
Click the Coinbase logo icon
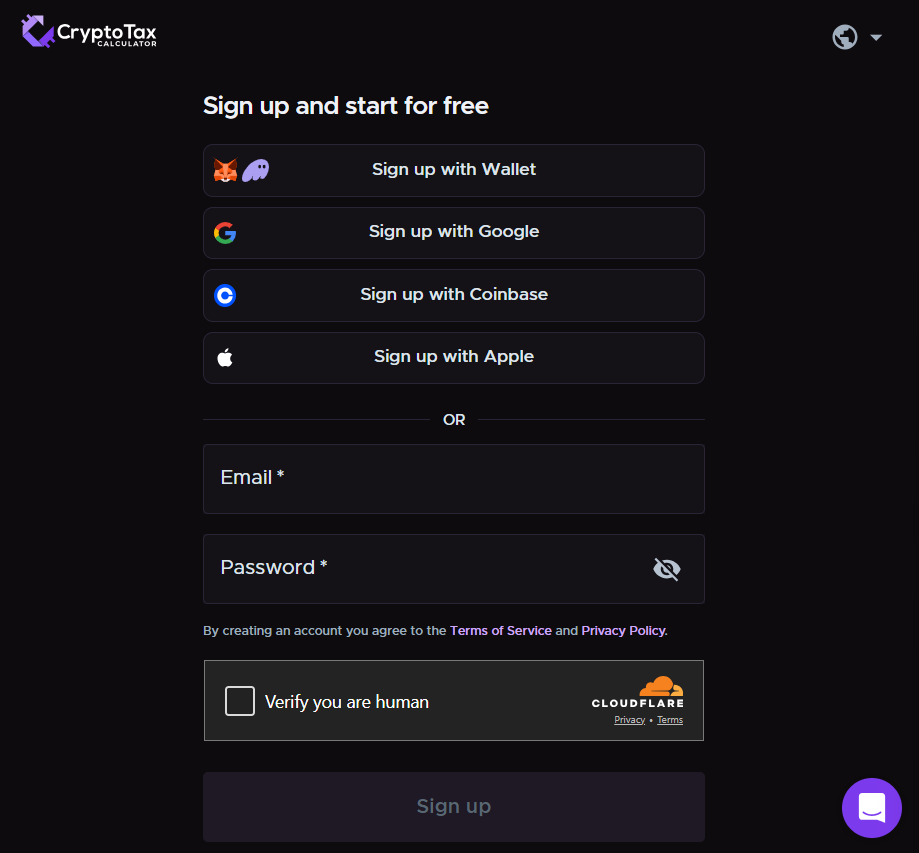(225, 295)
